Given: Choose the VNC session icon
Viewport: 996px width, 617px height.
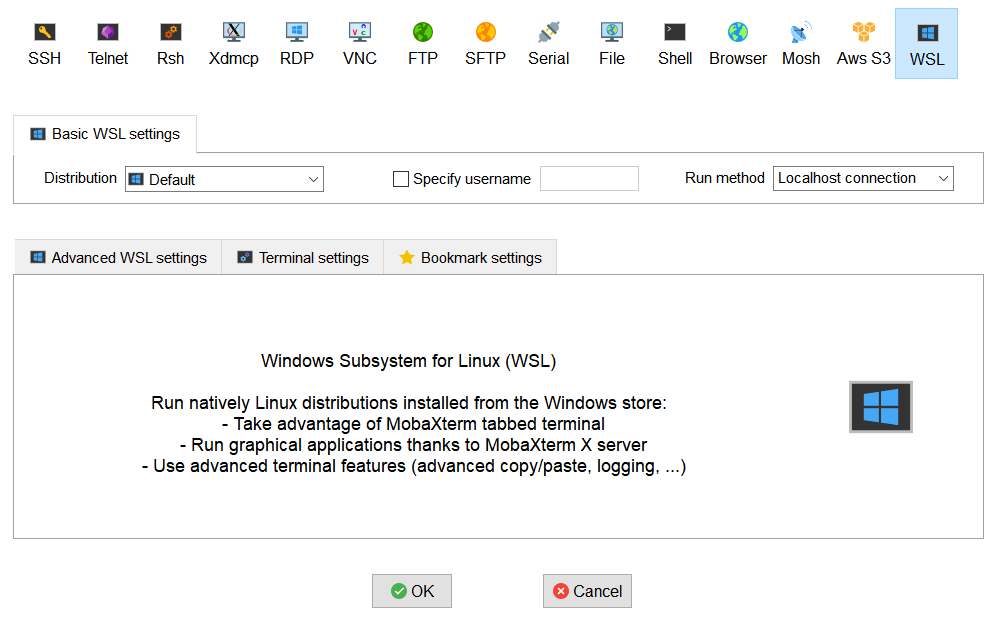Looking at the screenshot, I should (360, 43).
